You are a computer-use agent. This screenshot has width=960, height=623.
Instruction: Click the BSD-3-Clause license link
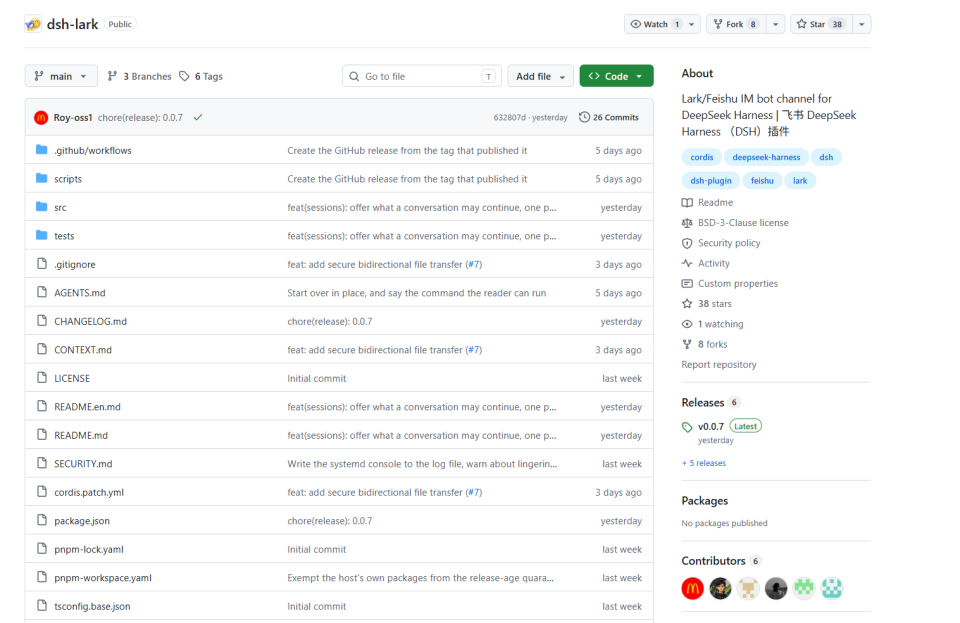point(743,223)
